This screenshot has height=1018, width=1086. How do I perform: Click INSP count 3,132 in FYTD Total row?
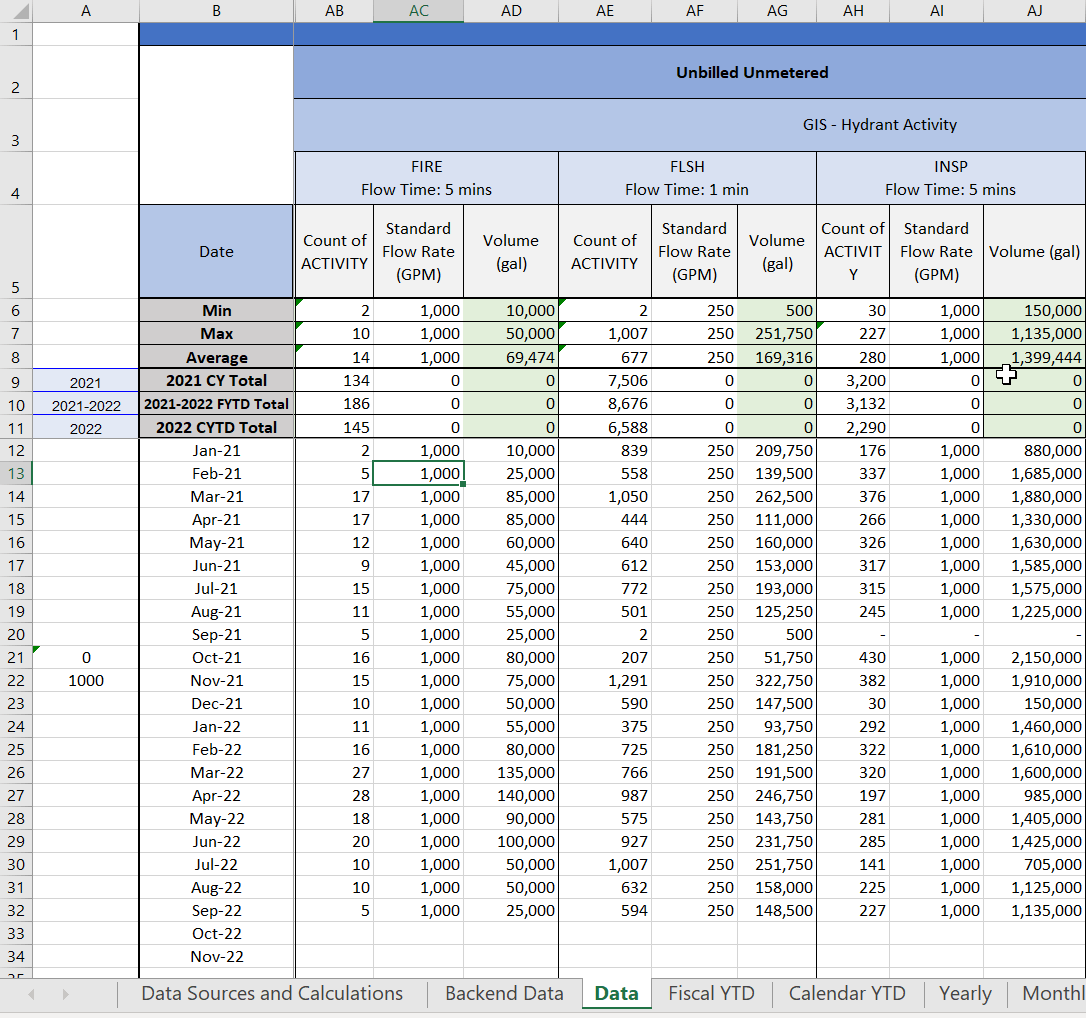click(x=853, y=404)
